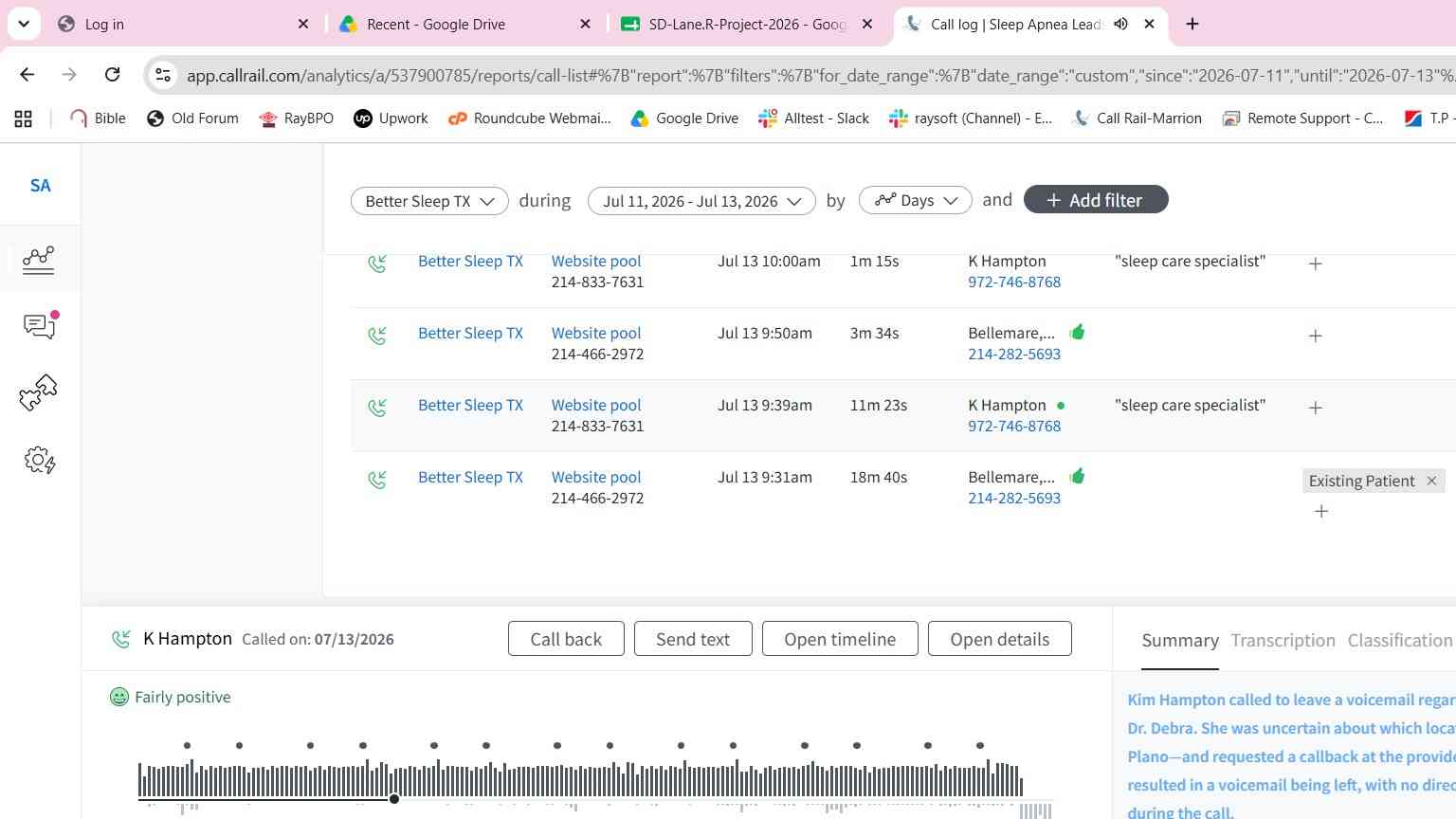Screen dimensions: 1456x819
Task: Mute the Call log browser tab audio
Action: click(1120, 24)
